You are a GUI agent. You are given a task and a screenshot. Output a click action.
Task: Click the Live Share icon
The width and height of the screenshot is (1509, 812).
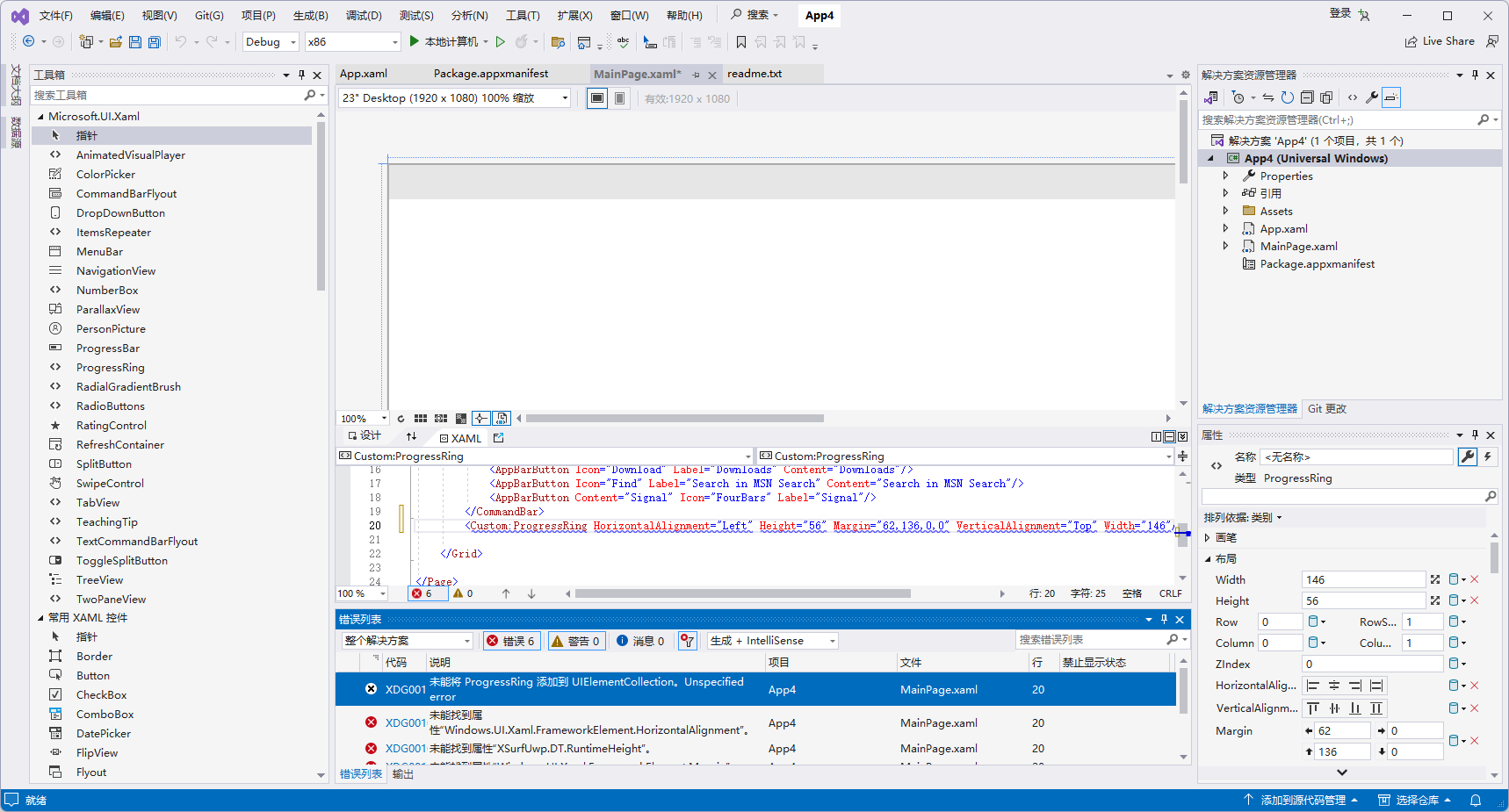coord(1411,41)
